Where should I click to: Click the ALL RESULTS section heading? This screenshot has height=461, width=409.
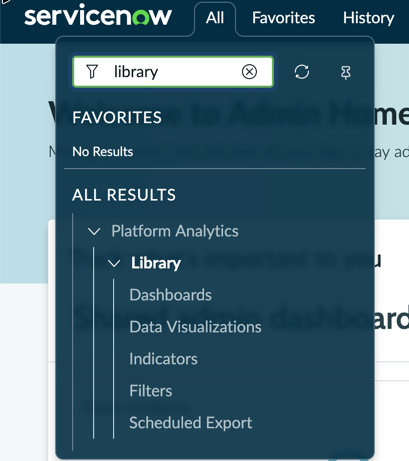coord(124,195)
